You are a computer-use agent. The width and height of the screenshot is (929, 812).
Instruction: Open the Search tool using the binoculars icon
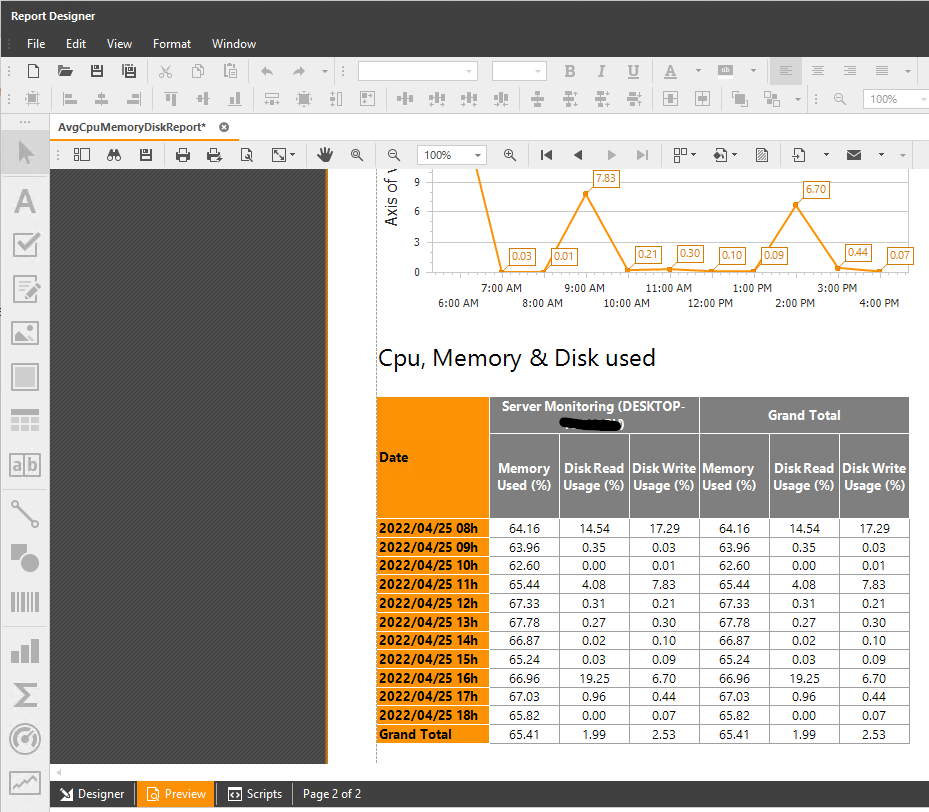click(114, 155)
